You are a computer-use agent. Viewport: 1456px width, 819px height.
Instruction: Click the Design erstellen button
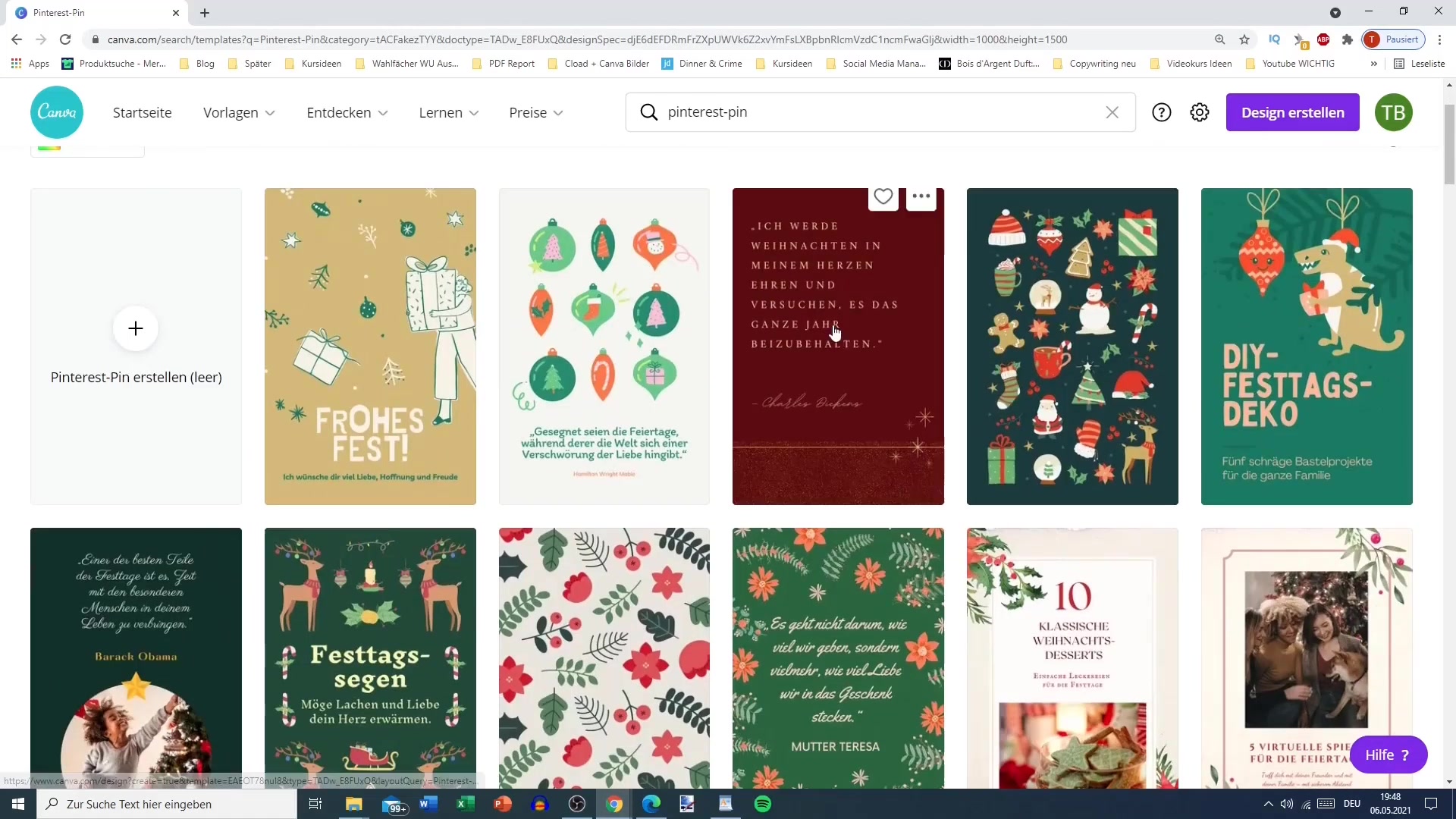click(1292, 112)
